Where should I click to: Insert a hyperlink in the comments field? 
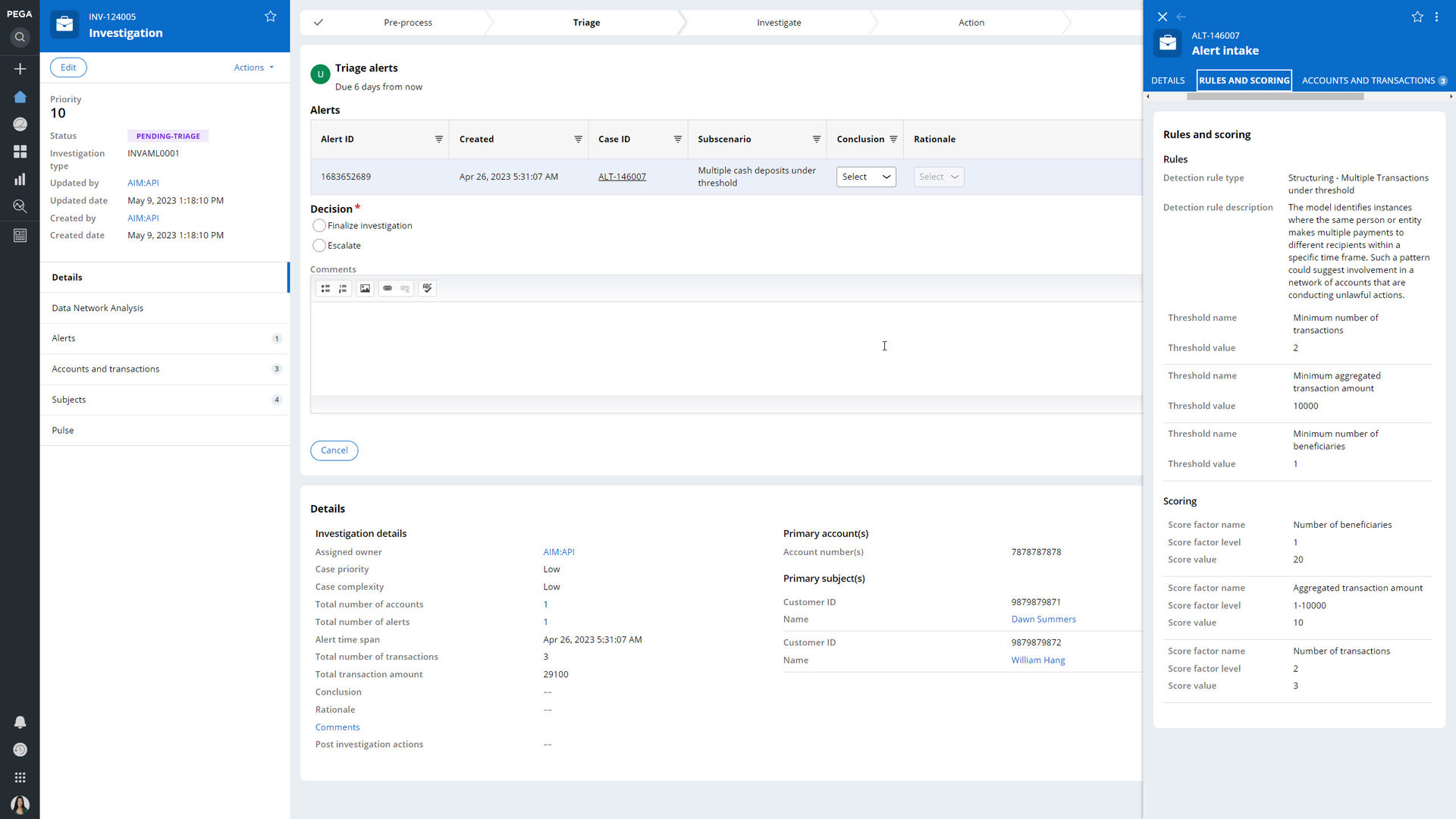(x=388, y=288)
